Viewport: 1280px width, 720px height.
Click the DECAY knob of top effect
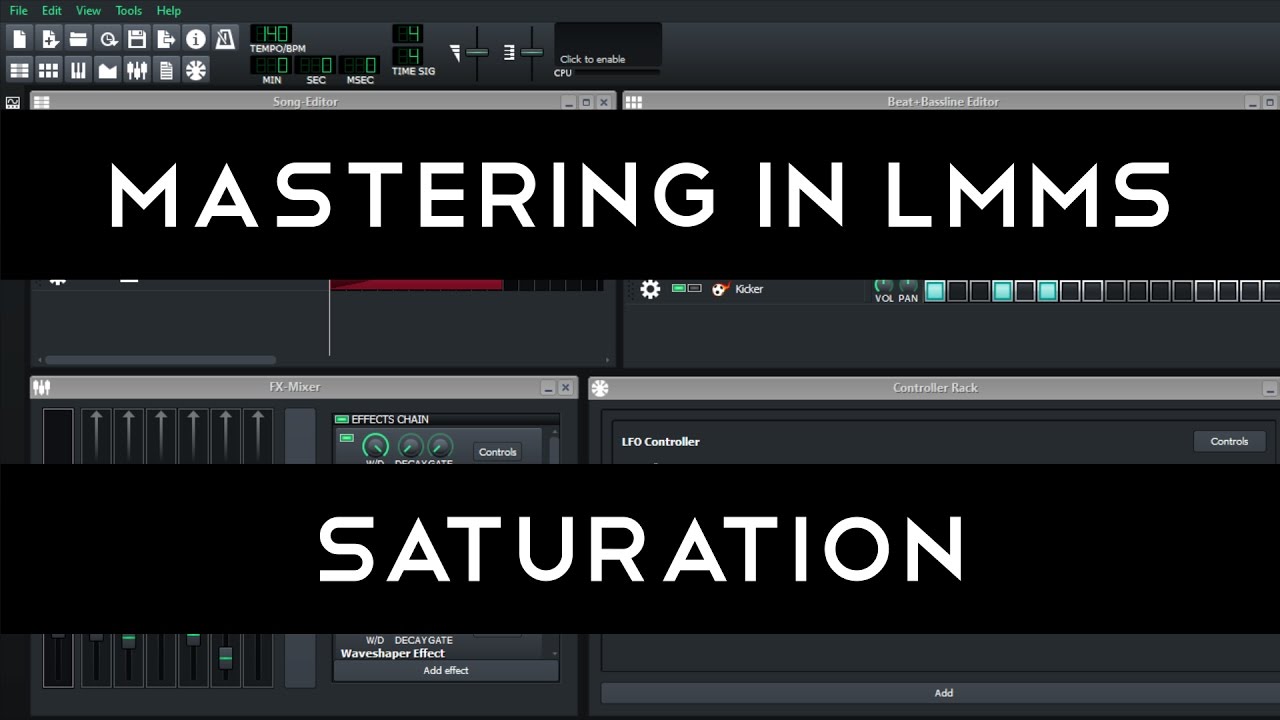tap(410, 447)
